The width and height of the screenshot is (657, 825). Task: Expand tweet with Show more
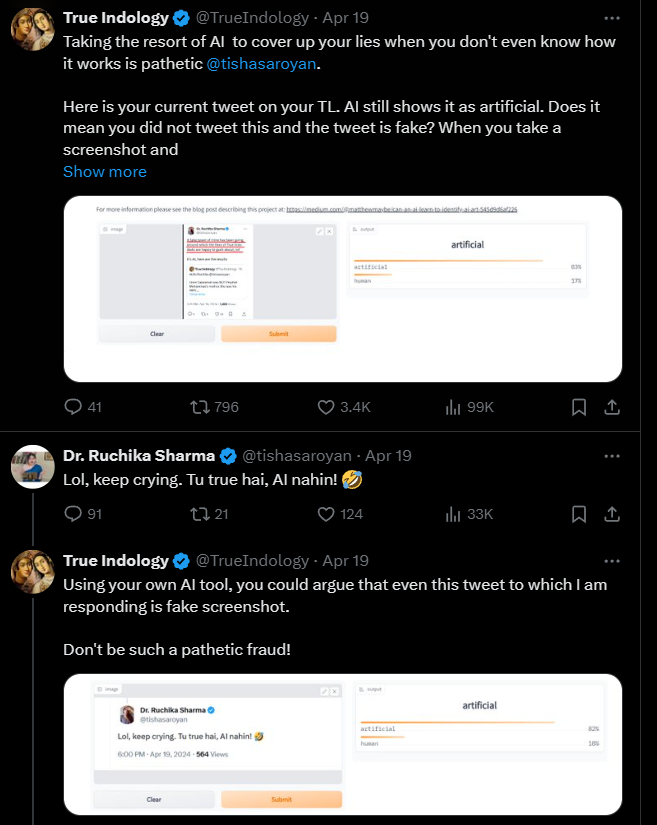click(x=105, y=171)
